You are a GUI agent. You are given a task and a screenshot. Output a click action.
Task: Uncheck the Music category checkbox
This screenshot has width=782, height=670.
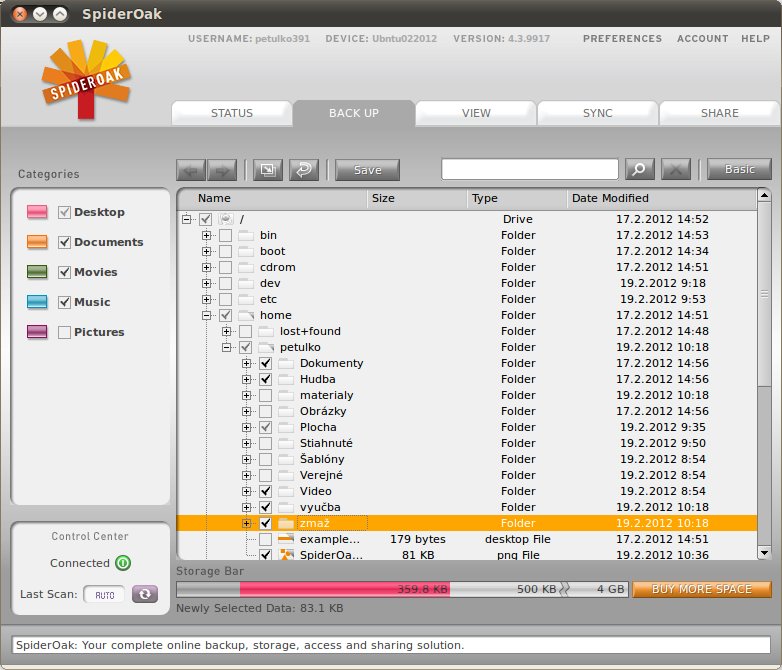[x=64, y=302]
